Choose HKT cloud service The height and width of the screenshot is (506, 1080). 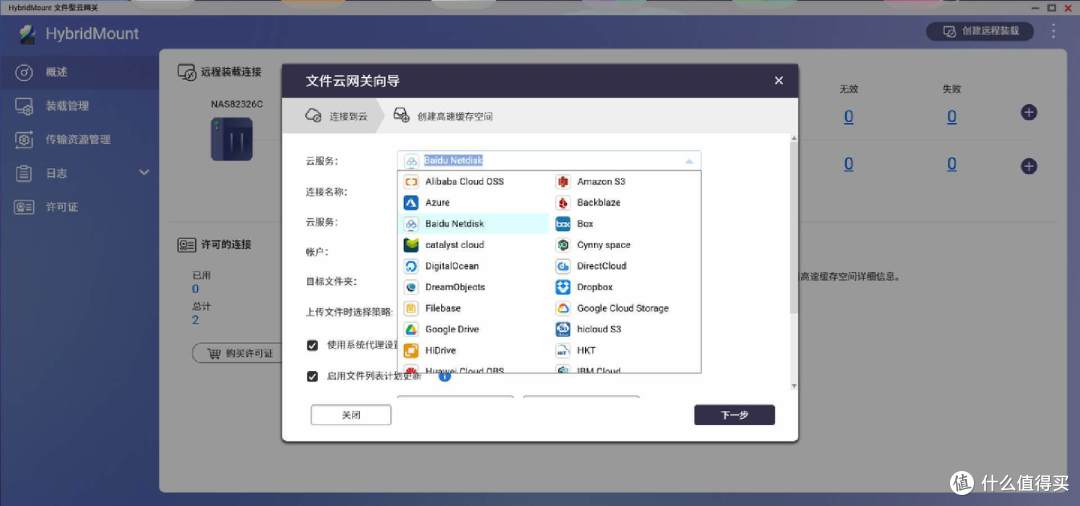tap(625, 350)
